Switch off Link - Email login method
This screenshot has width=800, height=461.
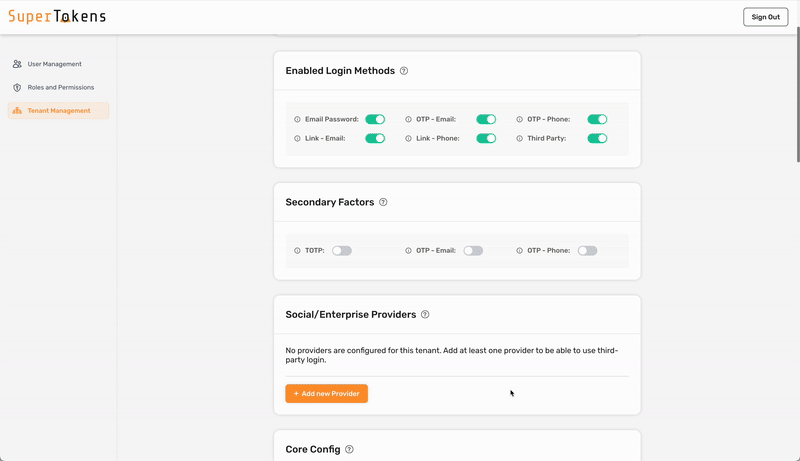pos(375,138)
